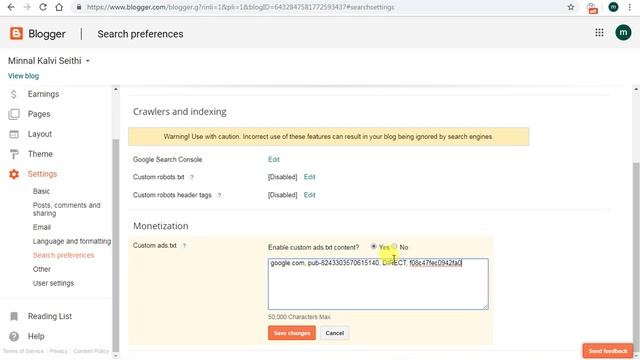Open Theme in sidebar menu
The image size is (640, 360).
pyautogui.click(x=40, y=154)
